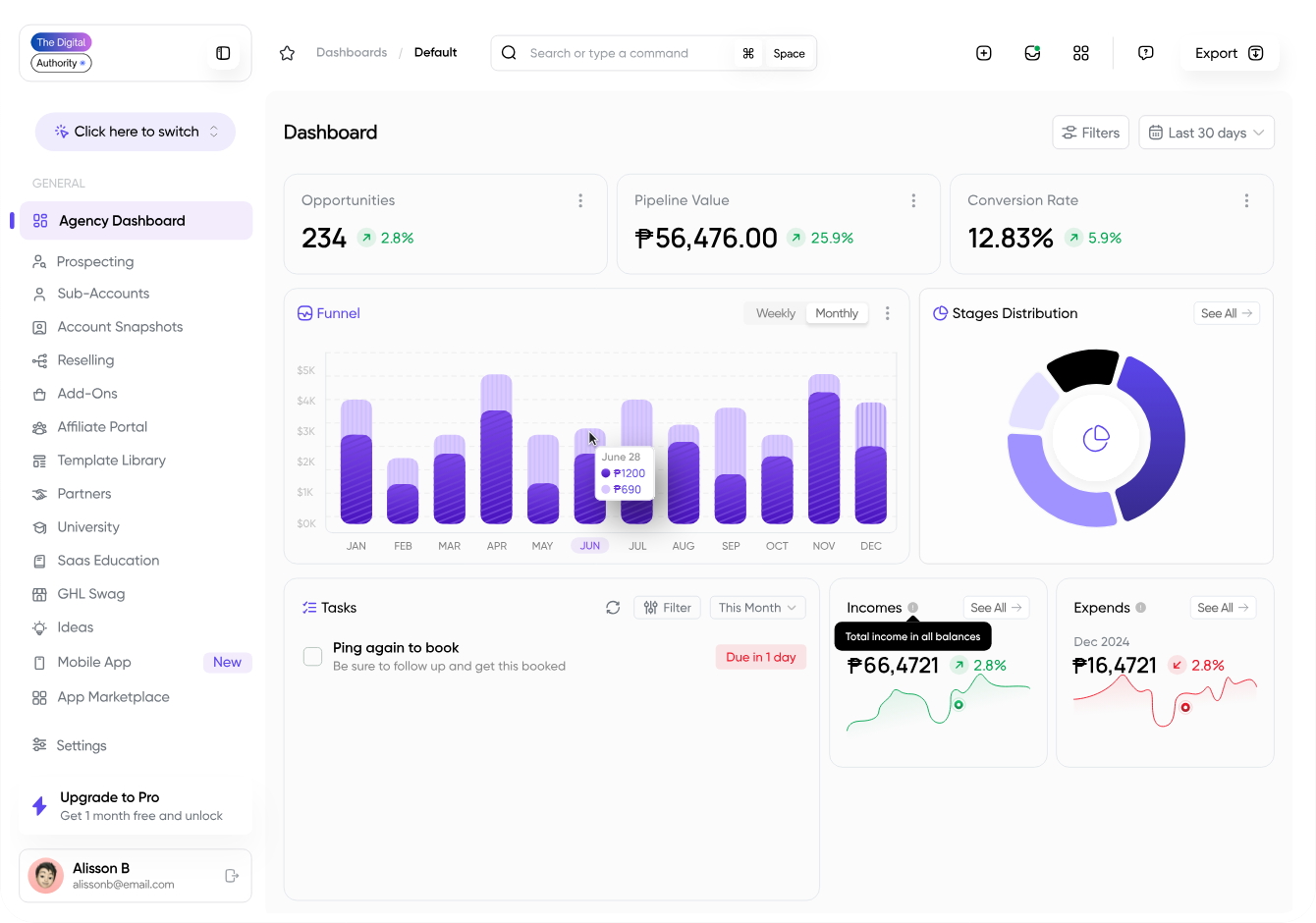Click the plus icon in top bar
This screenshot has width=1316, height=923.
(x=983, y=53)
